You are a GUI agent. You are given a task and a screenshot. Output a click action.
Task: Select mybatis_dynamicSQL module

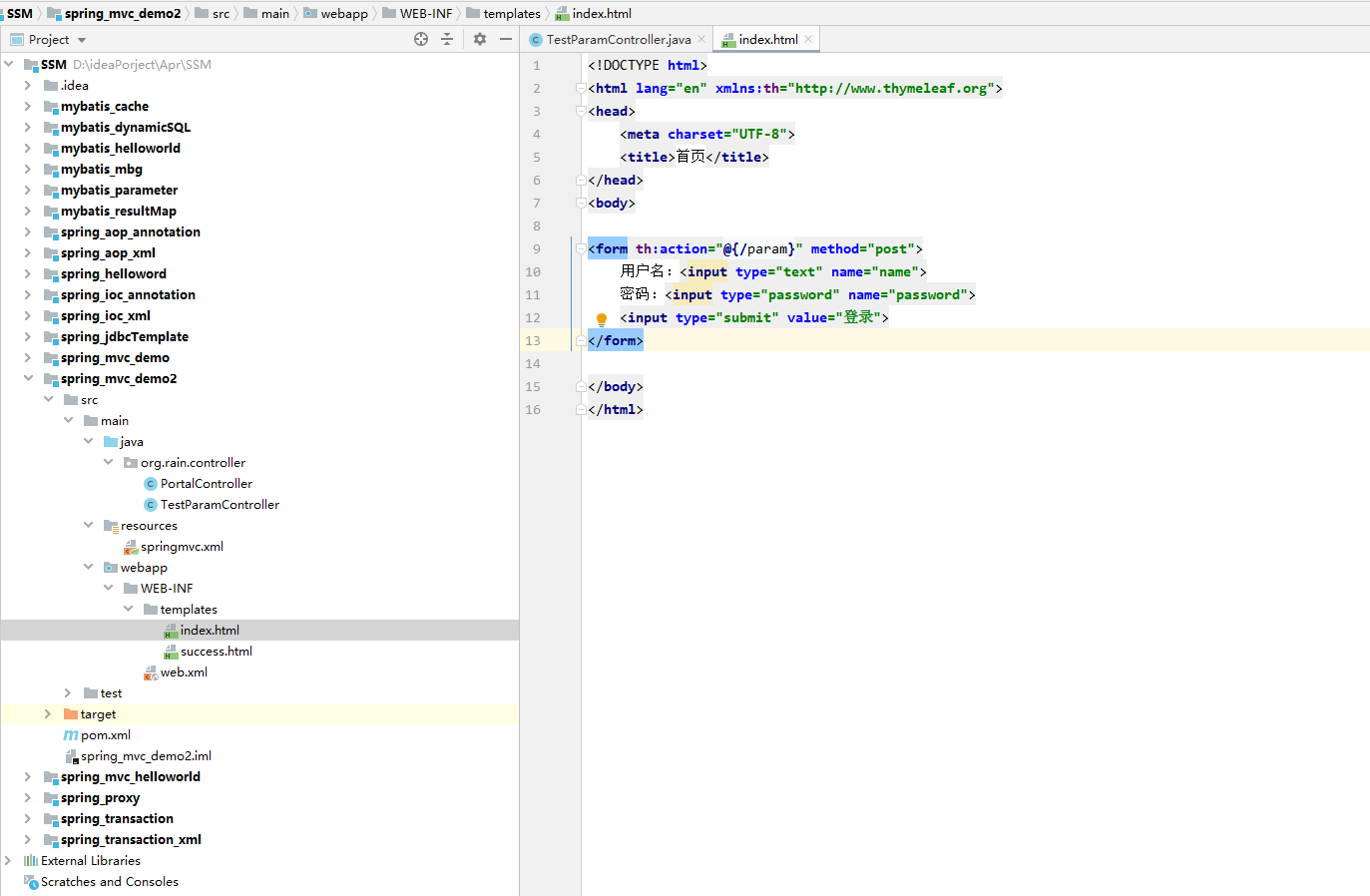click(x=126, y=128)
